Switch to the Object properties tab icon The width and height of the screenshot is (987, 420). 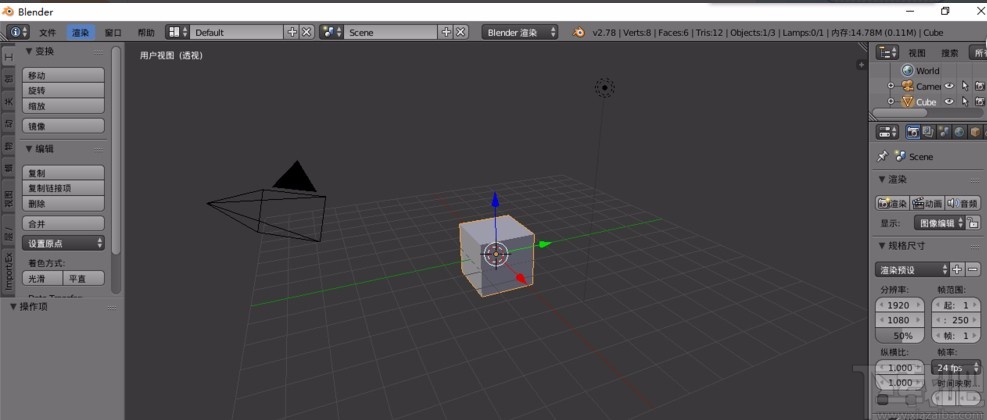pyautogui.click(x=975, y=132)
